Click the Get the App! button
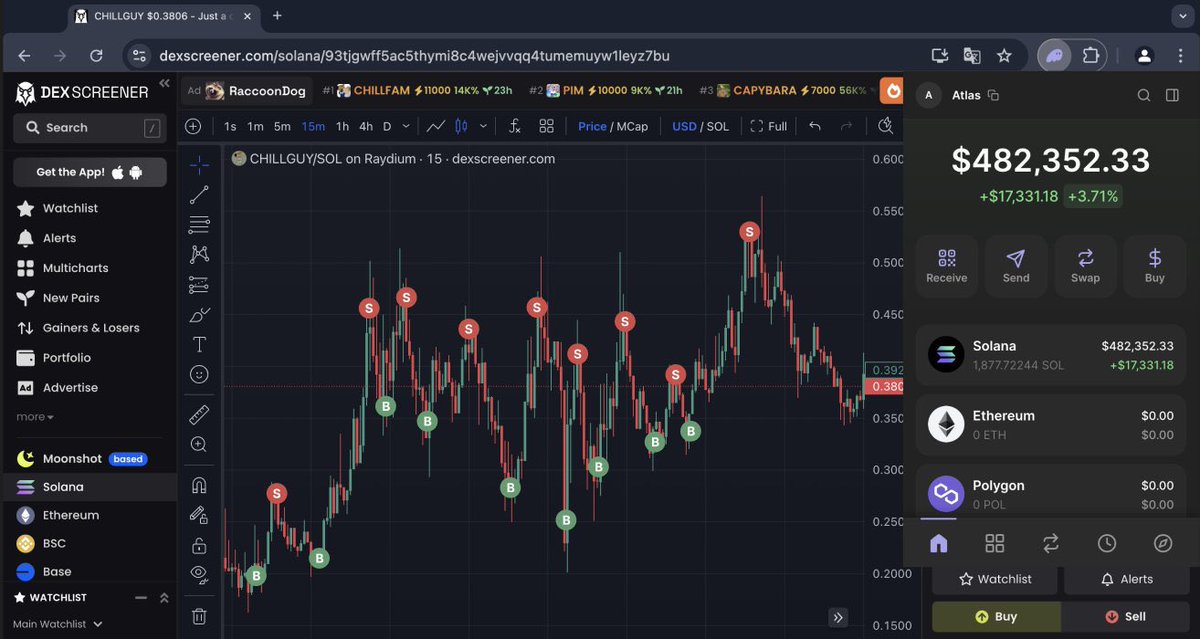 coord(89,172)
